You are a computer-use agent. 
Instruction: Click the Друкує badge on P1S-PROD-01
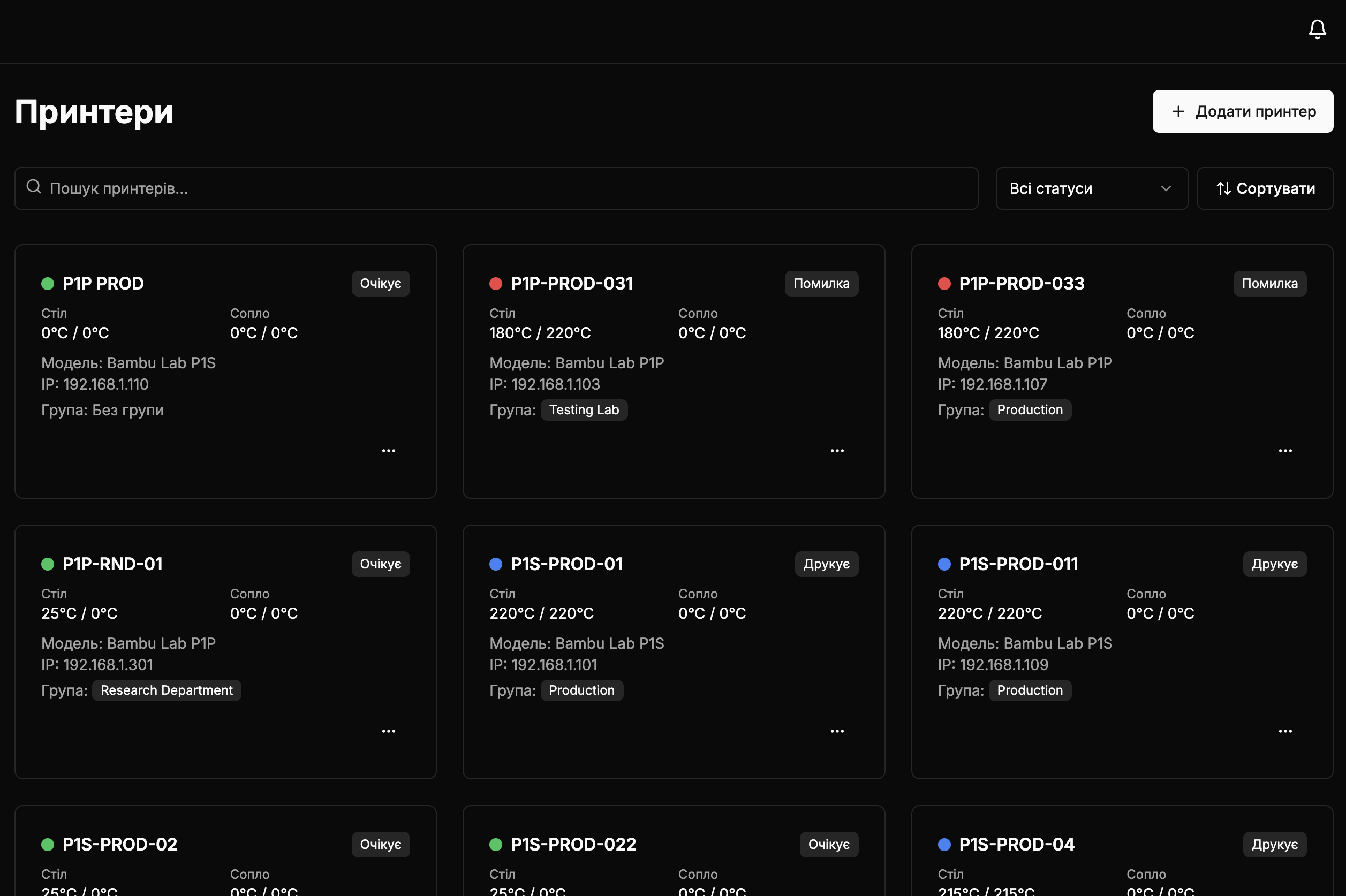(x=826, y=564)
